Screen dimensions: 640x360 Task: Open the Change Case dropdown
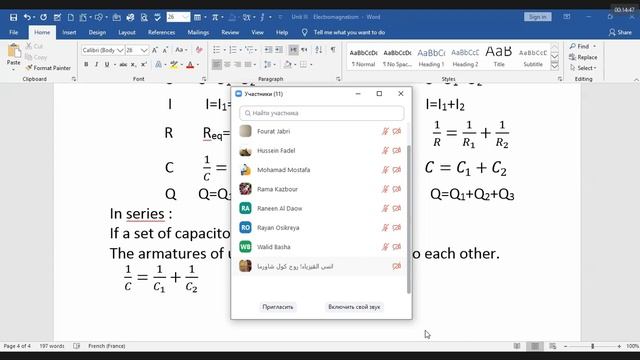coord(181,50)
